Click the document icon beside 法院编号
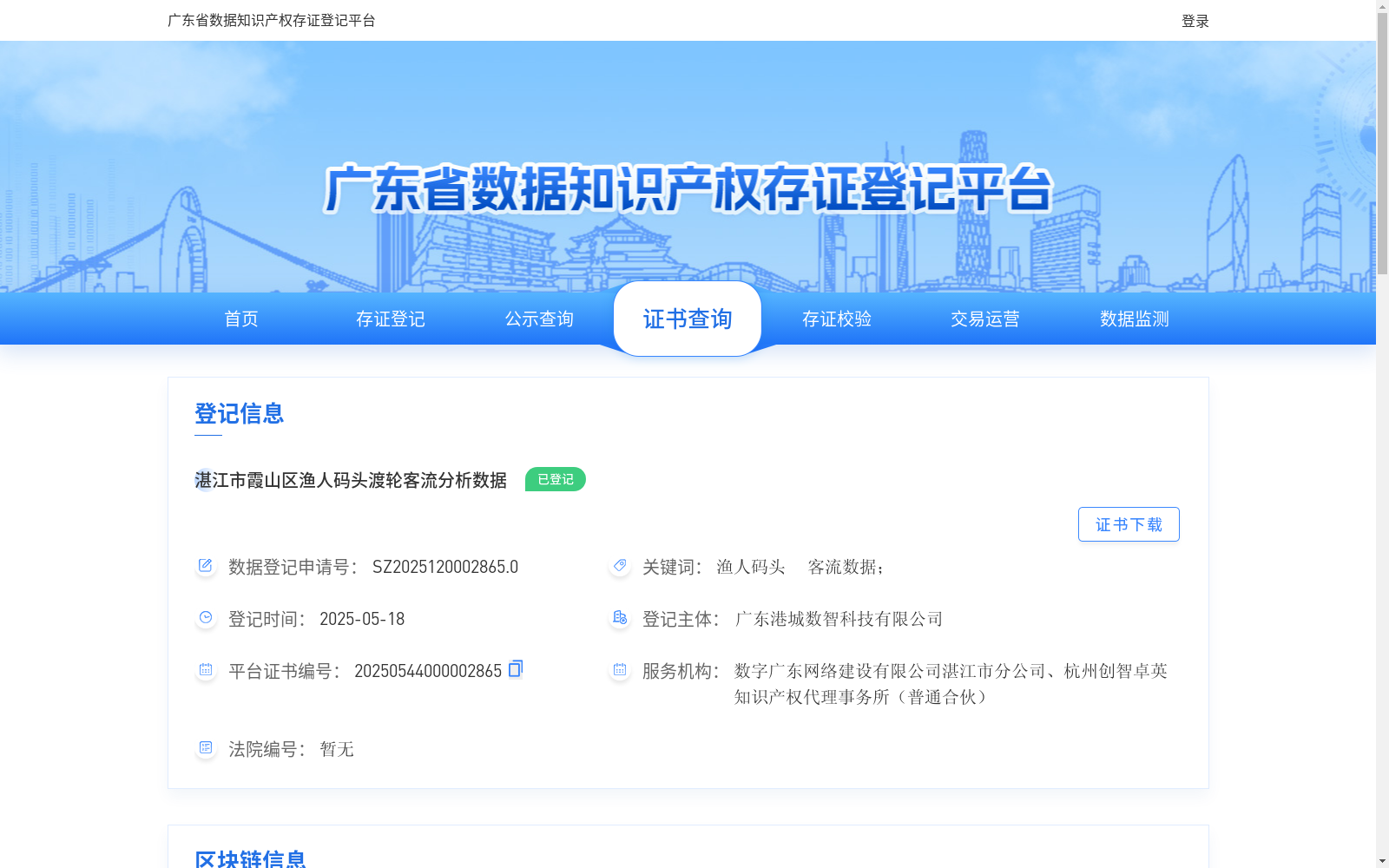 coord(206,748)
